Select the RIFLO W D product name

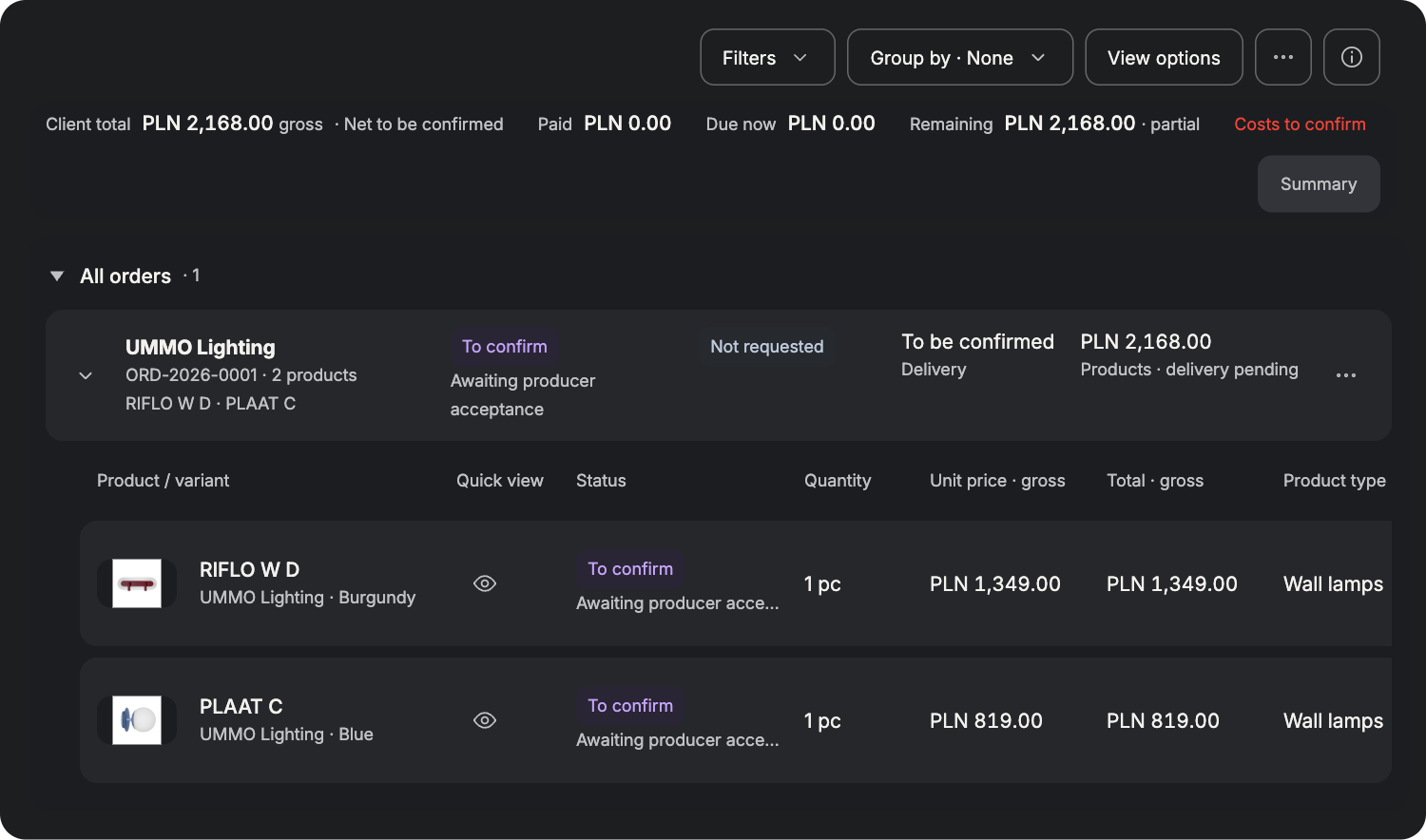pos(249,570)
